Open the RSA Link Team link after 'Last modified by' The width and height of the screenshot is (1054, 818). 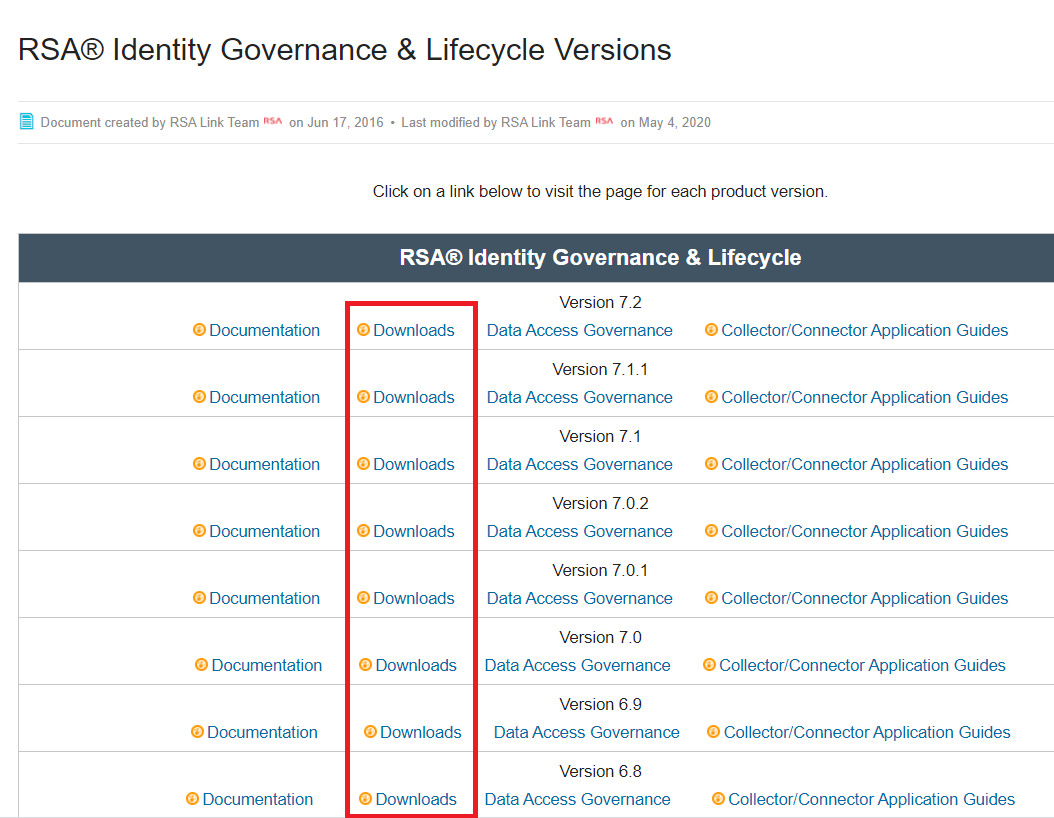(x=545, y=122)
